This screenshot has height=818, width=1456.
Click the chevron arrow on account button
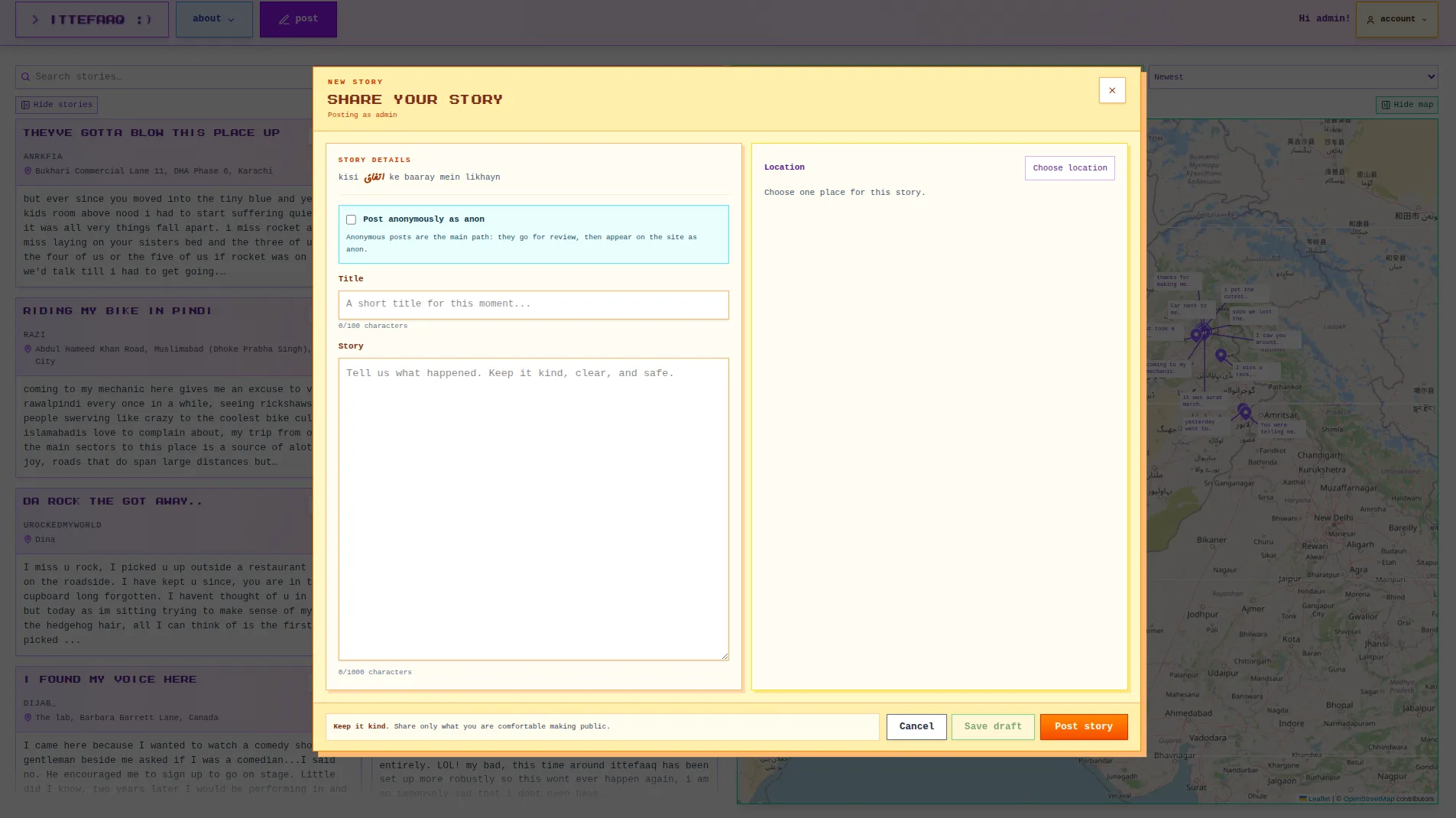click(1424, 20)
